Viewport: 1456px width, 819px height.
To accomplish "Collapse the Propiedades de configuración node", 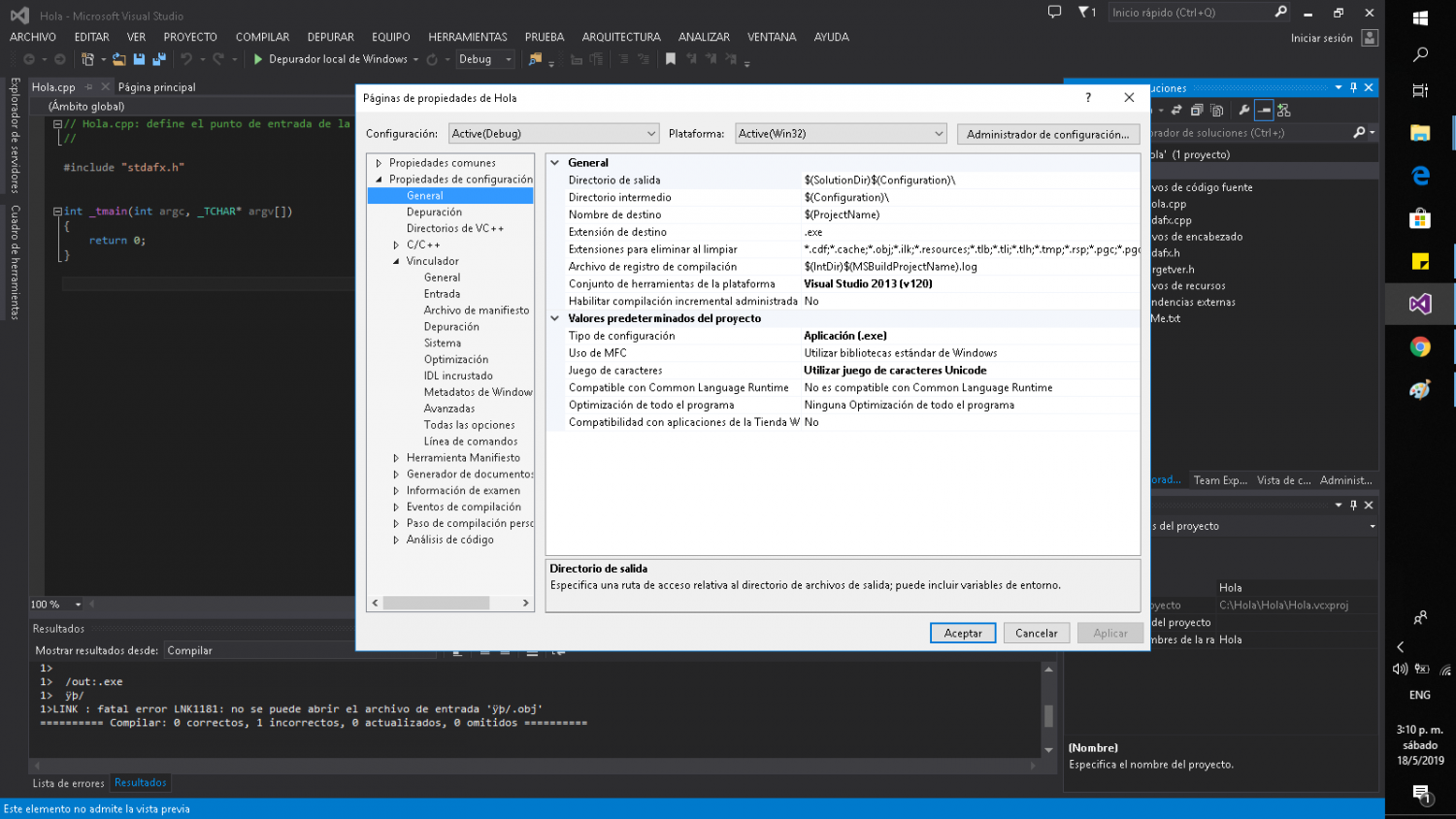I will 379,180.
